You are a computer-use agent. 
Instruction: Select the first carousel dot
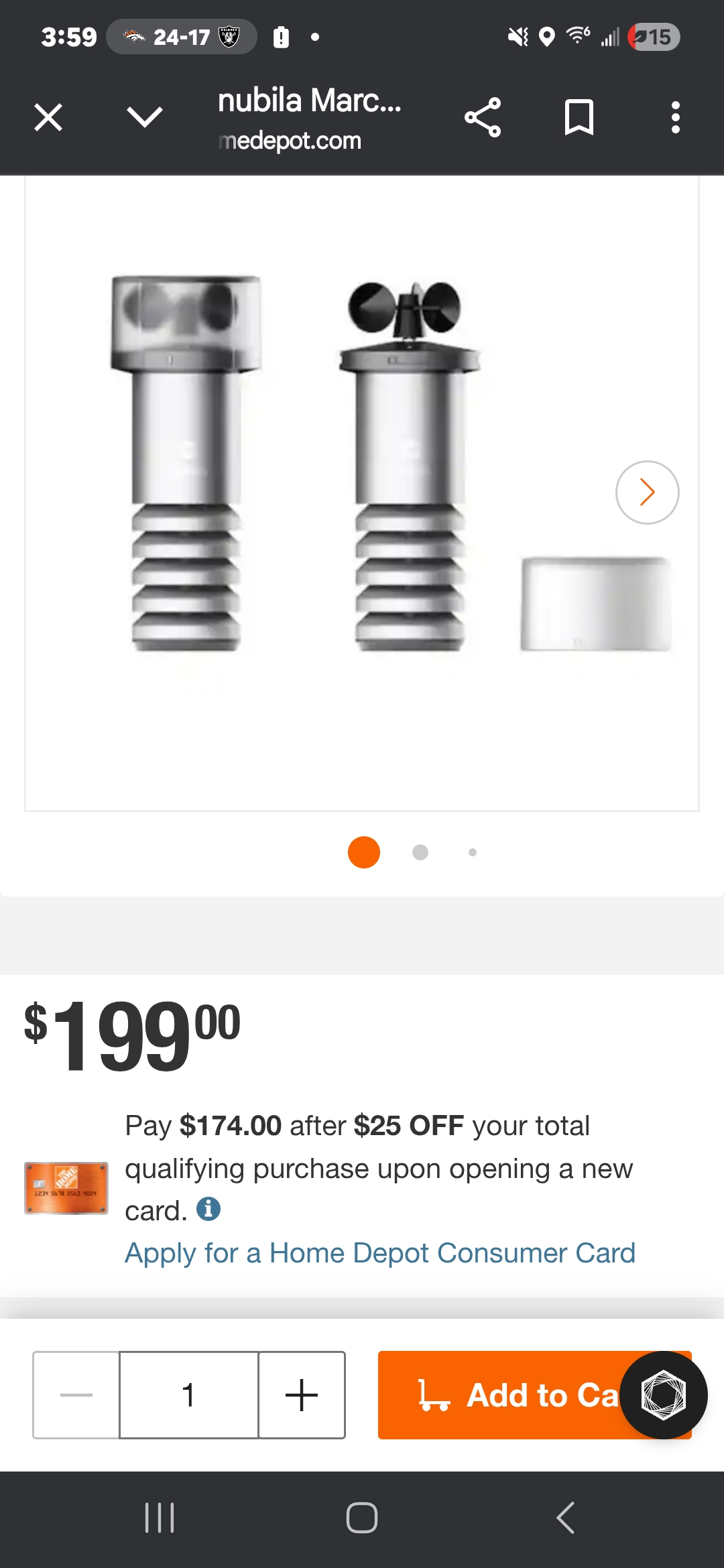[364, 852]
